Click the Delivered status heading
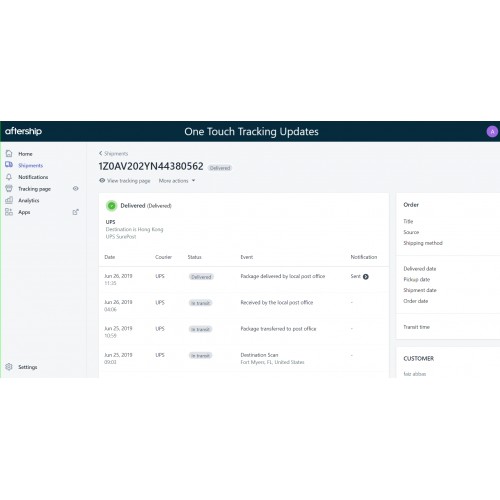Viewport: 500px width, 500px height. pyautogui.click(x=146, y=206)
